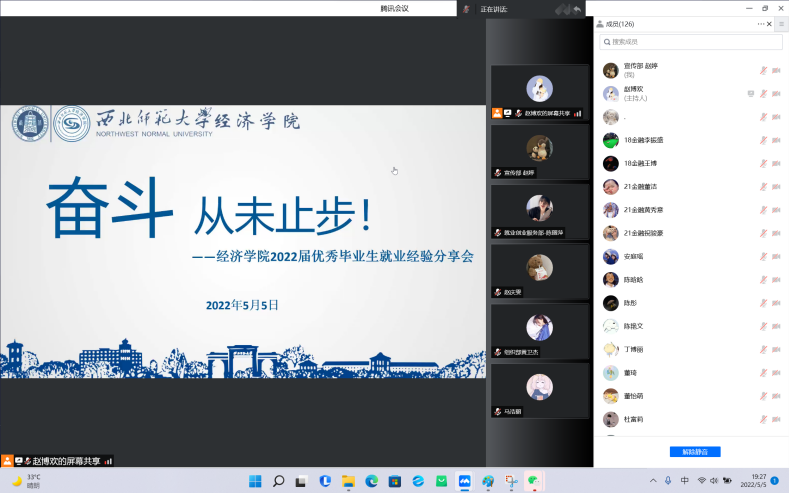
Task: Open the Windows Start menu
Action: click(x=255, y=481)
